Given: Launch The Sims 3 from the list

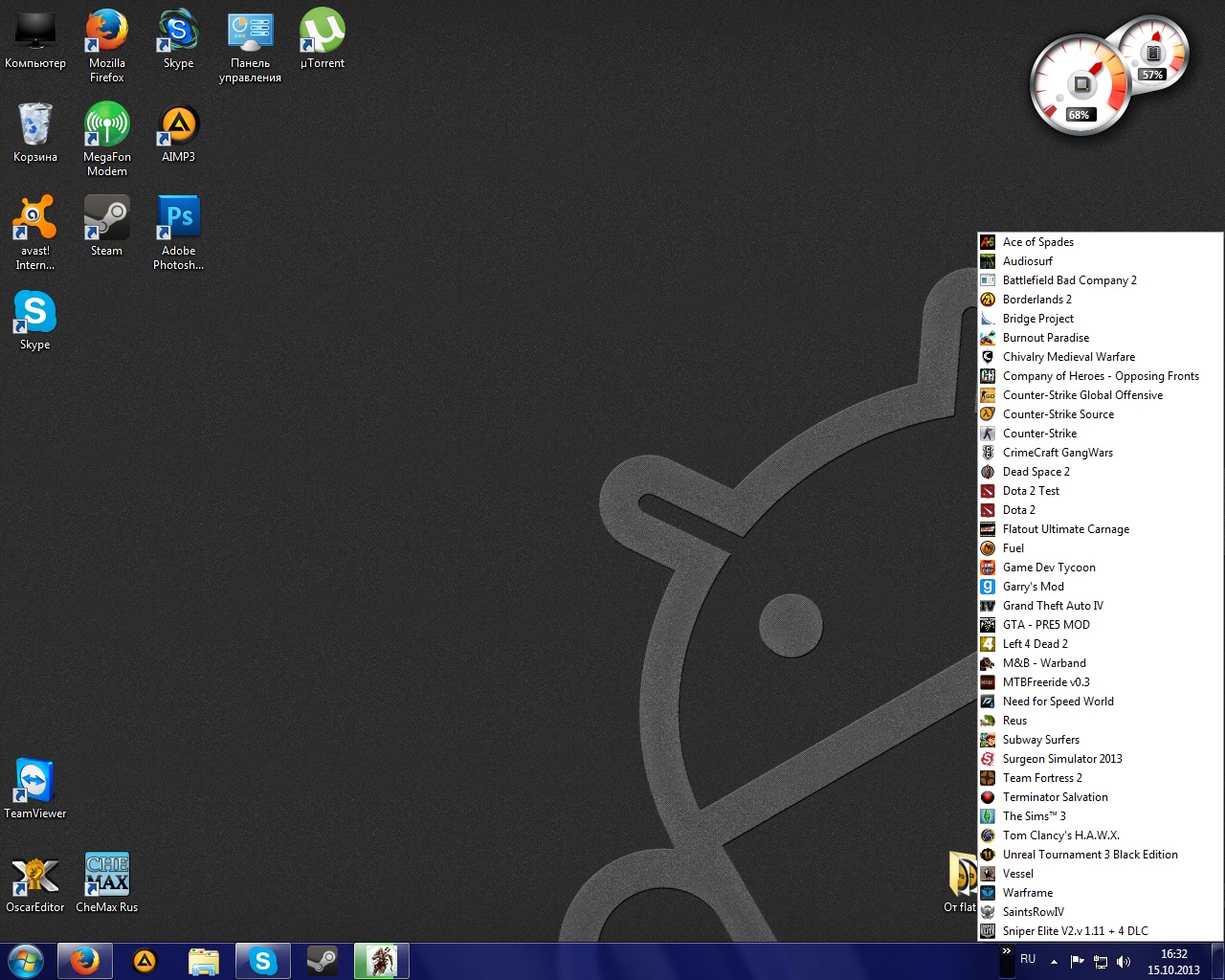Looking at the screenshot, I should point(1101,816).
